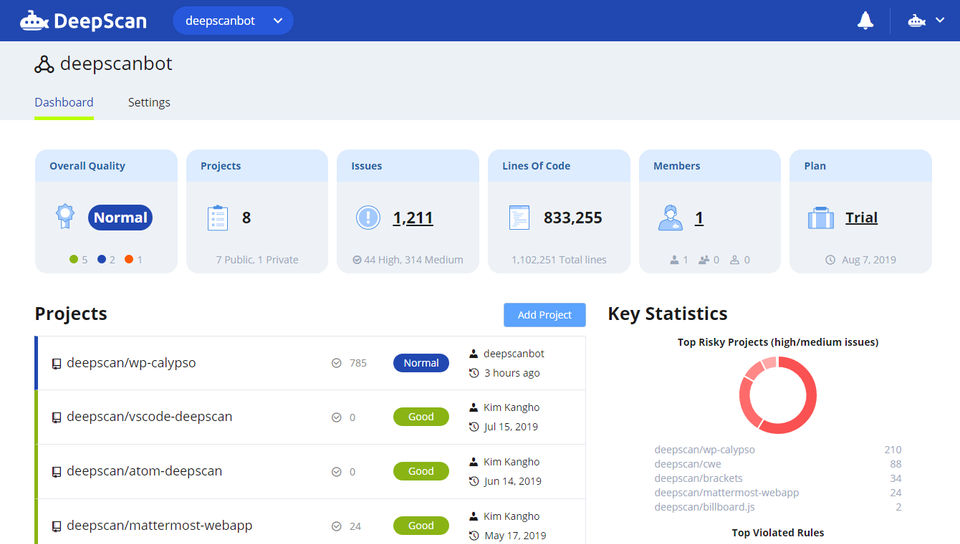The image size is (960, 544).
Task: Click the repository icon beside vscode-deepscan
Action: point(56,417)
